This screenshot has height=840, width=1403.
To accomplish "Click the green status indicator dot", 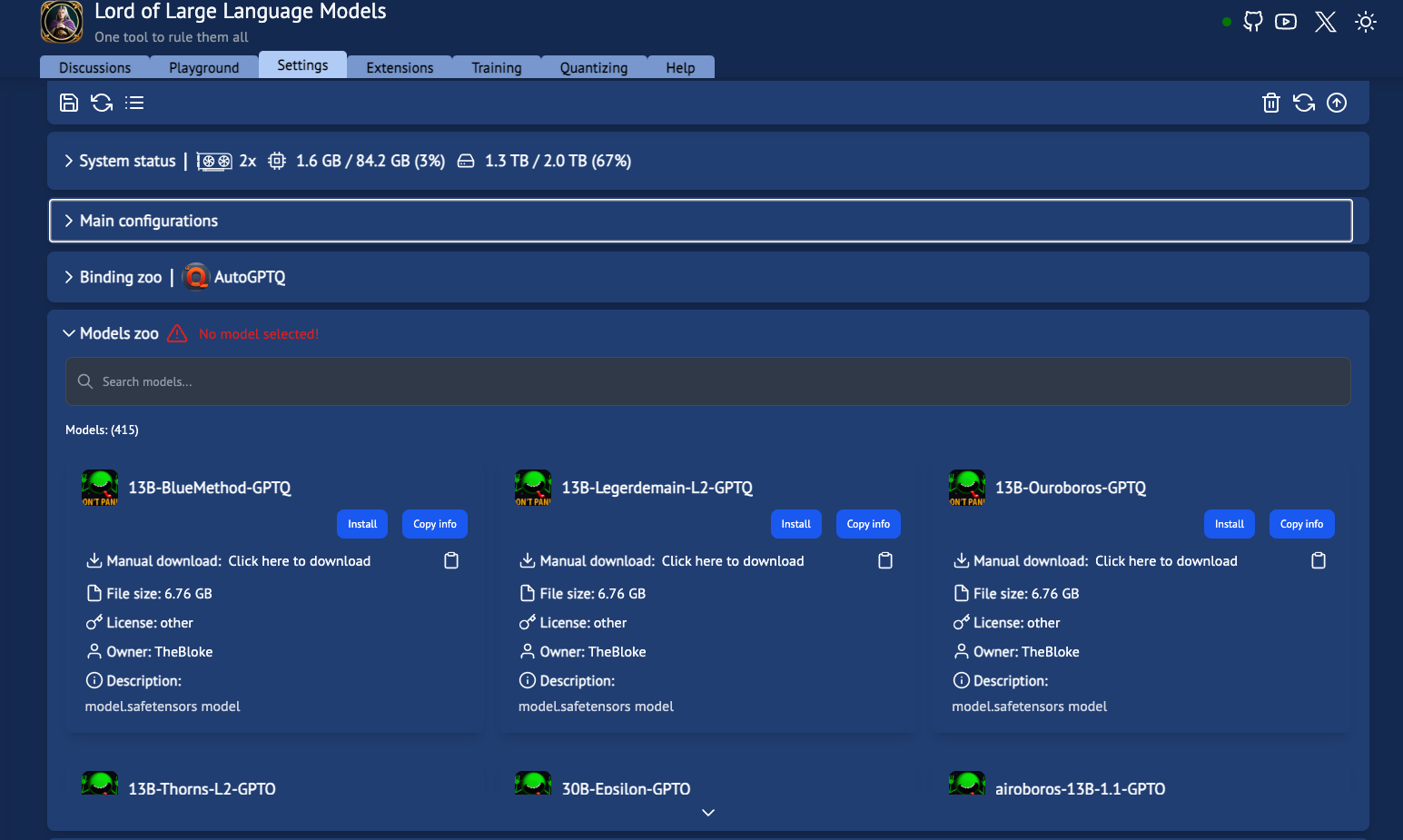I will [1227, 21].
